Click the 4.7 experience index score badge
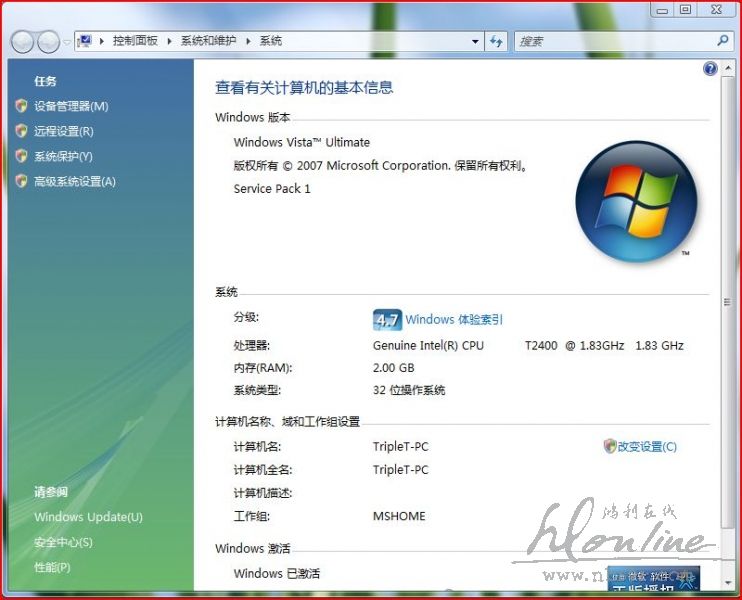The image size is (742, 600). pyautogui.click(x=387, y=320)
